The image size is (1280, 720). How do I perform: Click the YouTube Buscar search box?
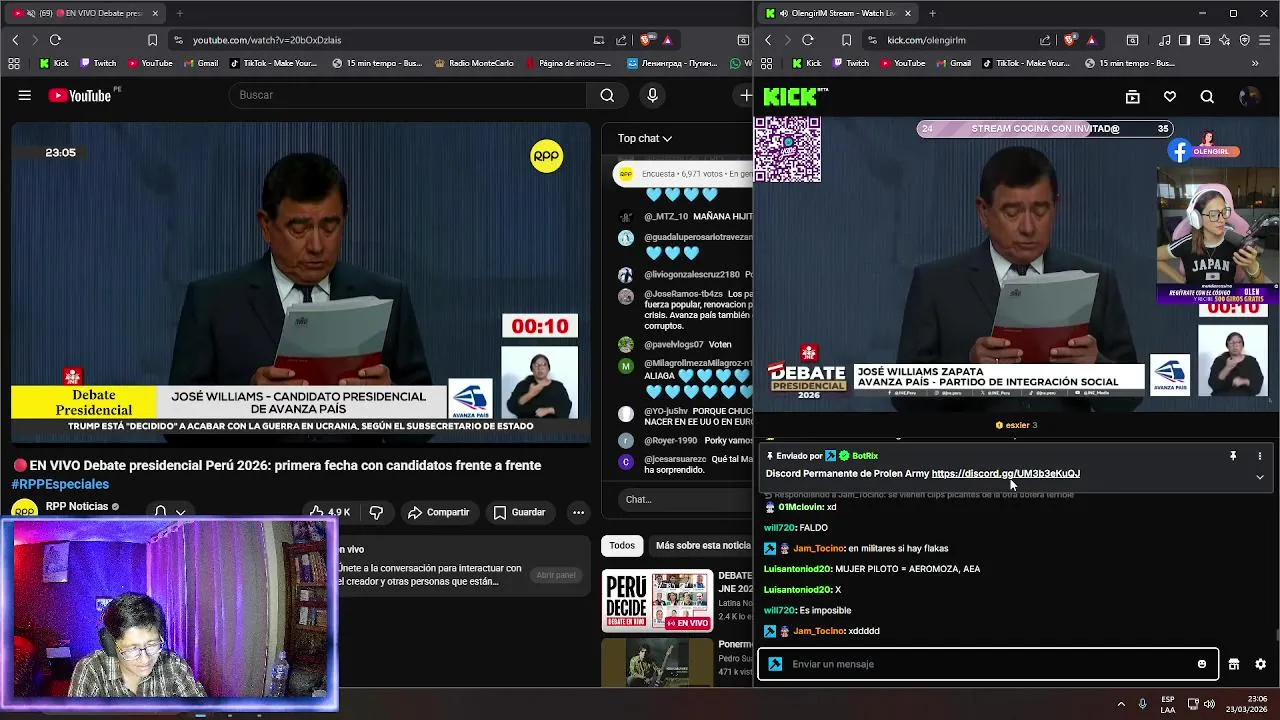point(408,95)
